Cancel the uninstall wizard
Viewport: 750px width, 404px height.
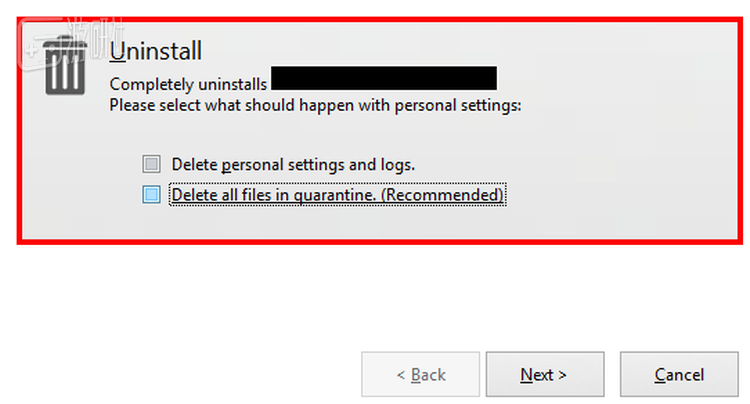tap(679, 375)
